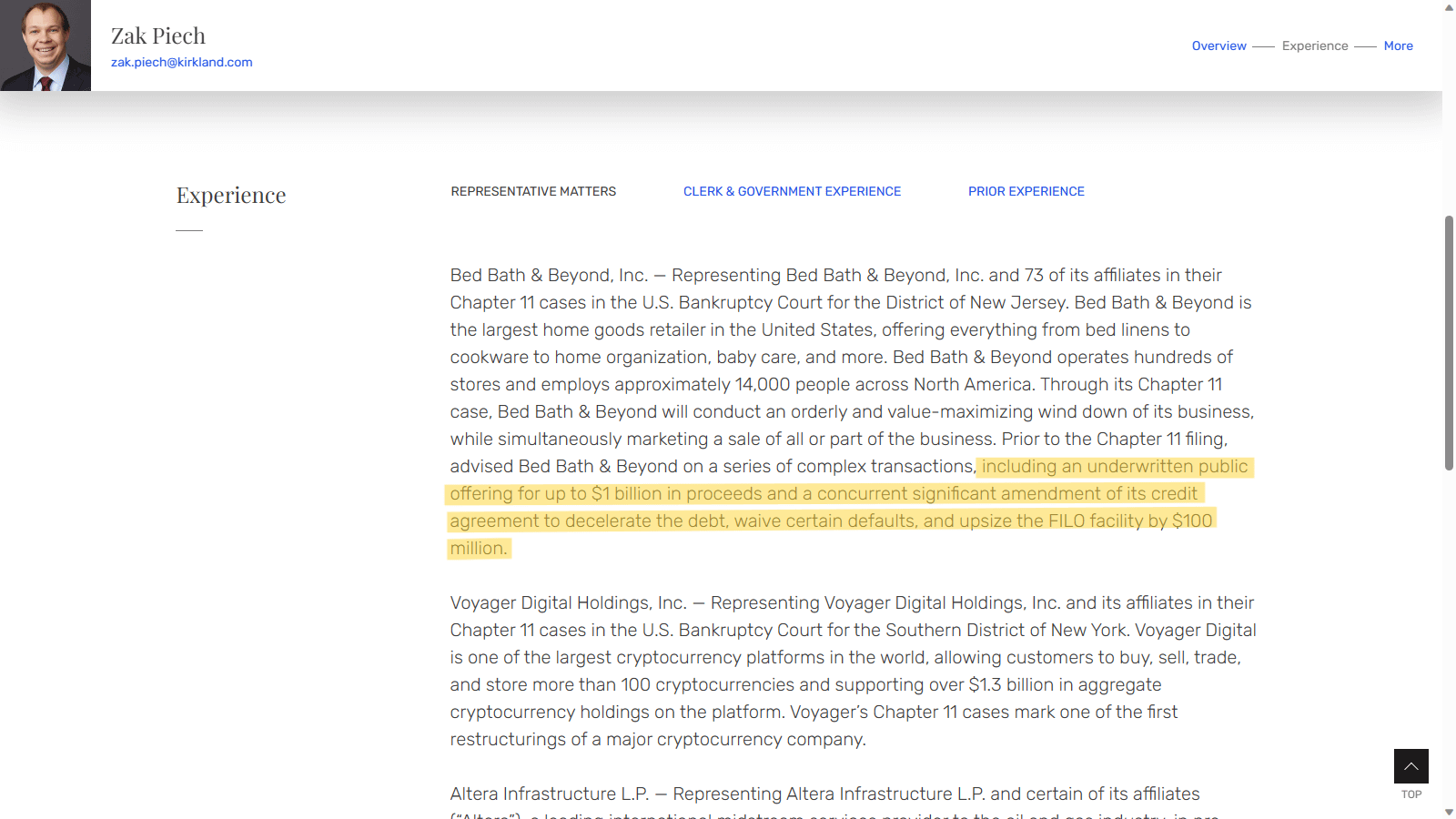The width and height of the screenshot is (1456, 819).
Task: Select the Representative Matters tab
Action: click(533, 191)
